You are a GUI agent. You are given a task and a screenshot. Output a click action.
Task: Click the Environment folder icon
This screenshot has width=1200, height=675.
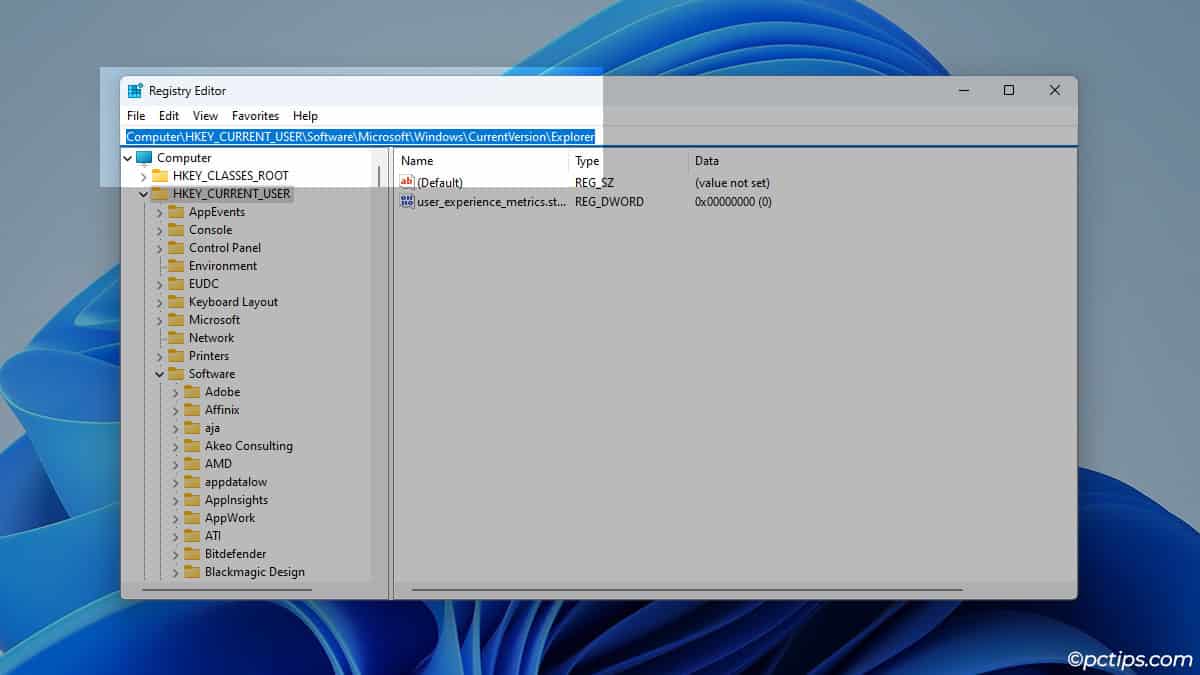(x=176, y=266)
